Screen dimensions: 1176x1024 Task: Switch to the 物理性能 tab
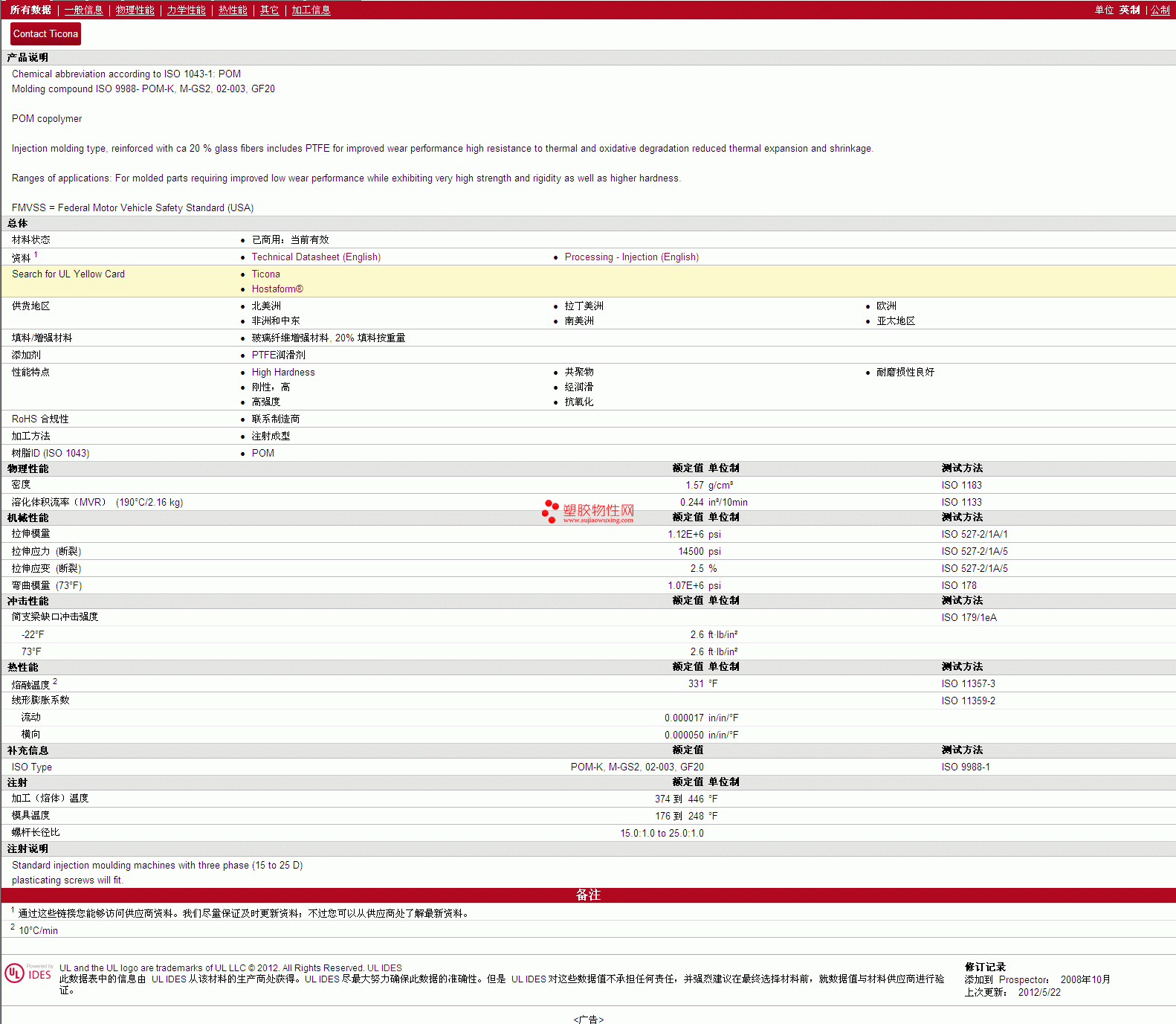tap(135, 10)
